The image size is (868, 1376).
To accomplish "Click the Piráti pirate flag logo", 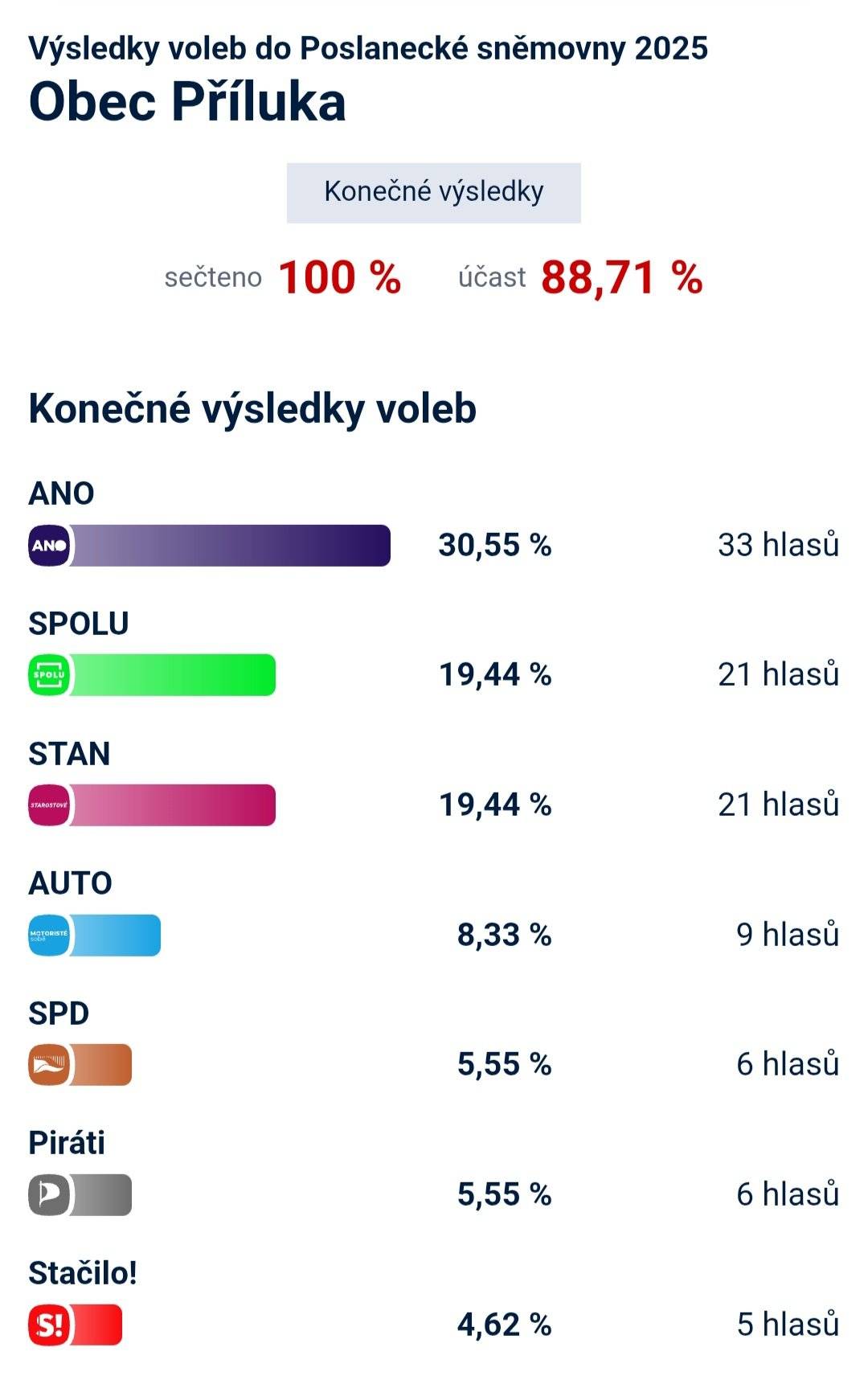I will pyautogui.click(x=50, y=1197).
